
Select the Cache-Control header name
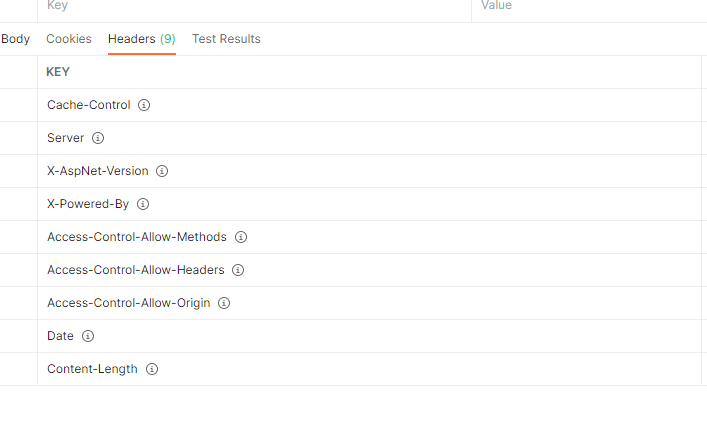point(88,105)
